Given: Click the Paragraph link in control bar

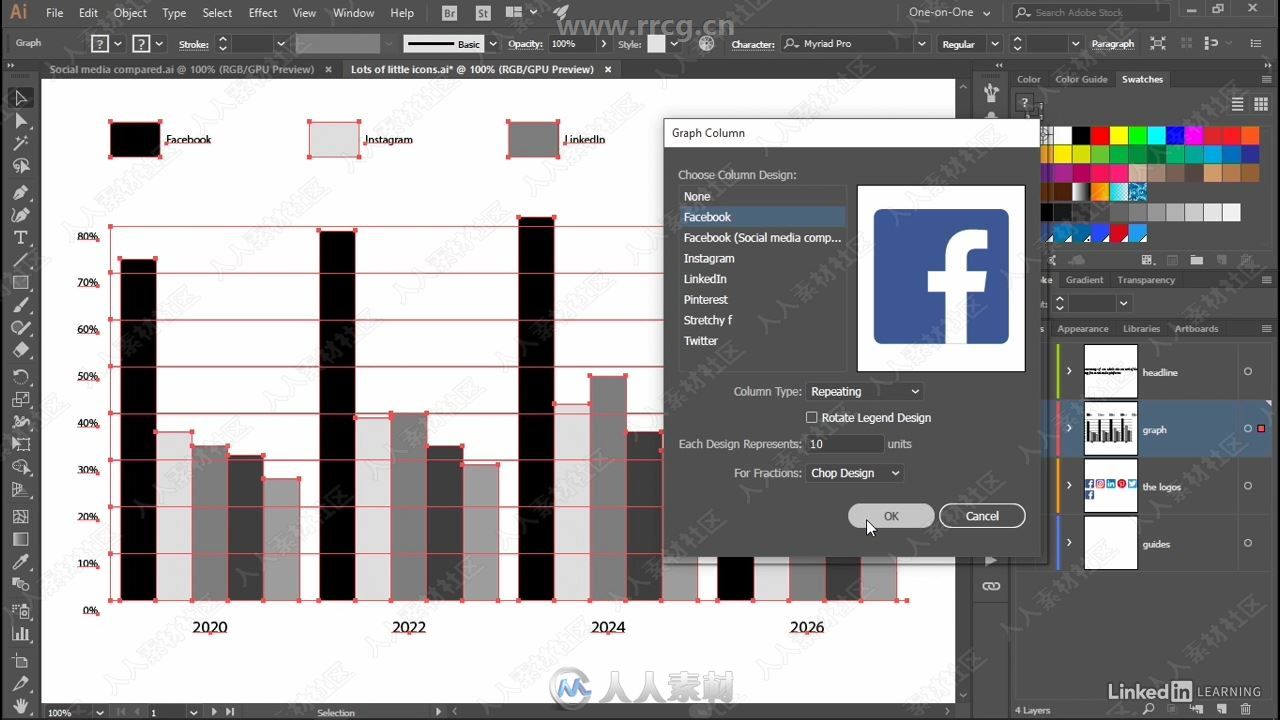Looking at the screenshot, I should click(1113, 44).
